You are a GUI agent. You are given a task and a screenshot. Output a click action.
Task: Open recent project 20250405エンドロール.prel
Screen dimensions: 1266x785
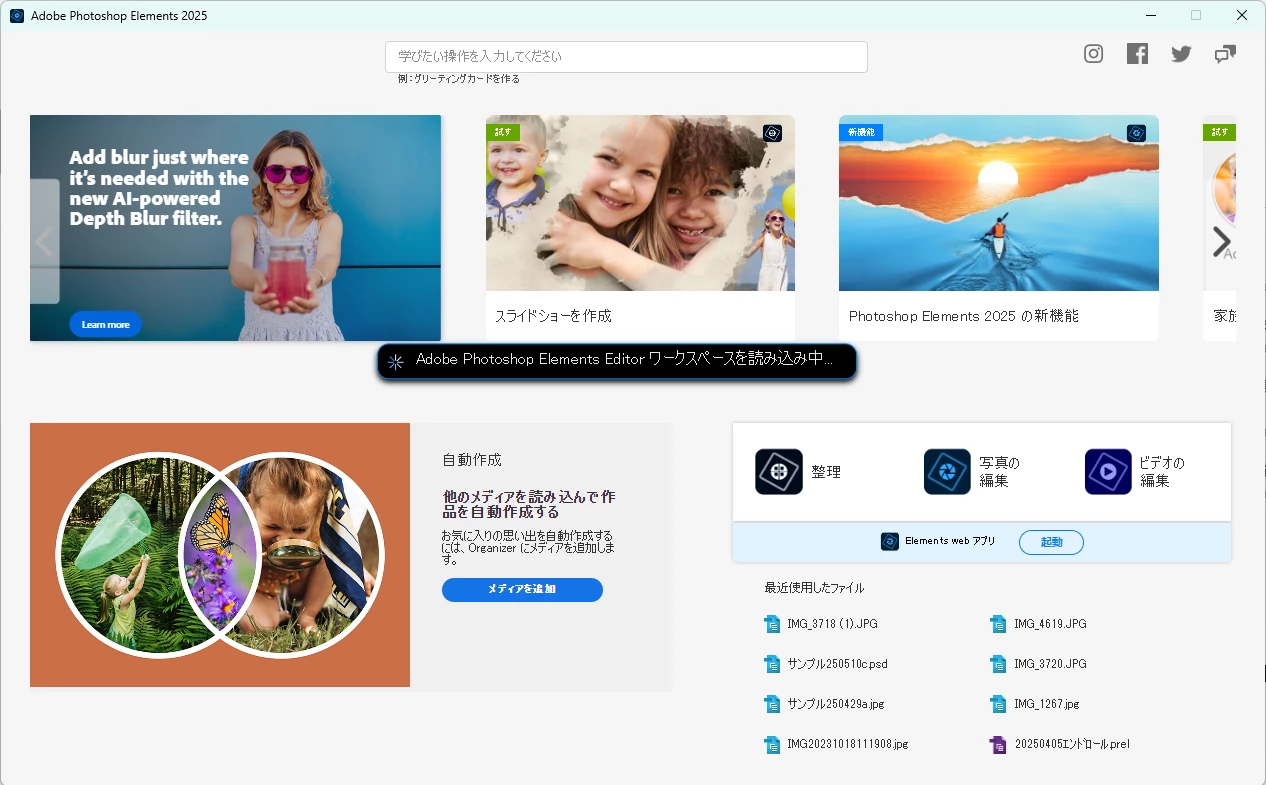[1072, 744]
